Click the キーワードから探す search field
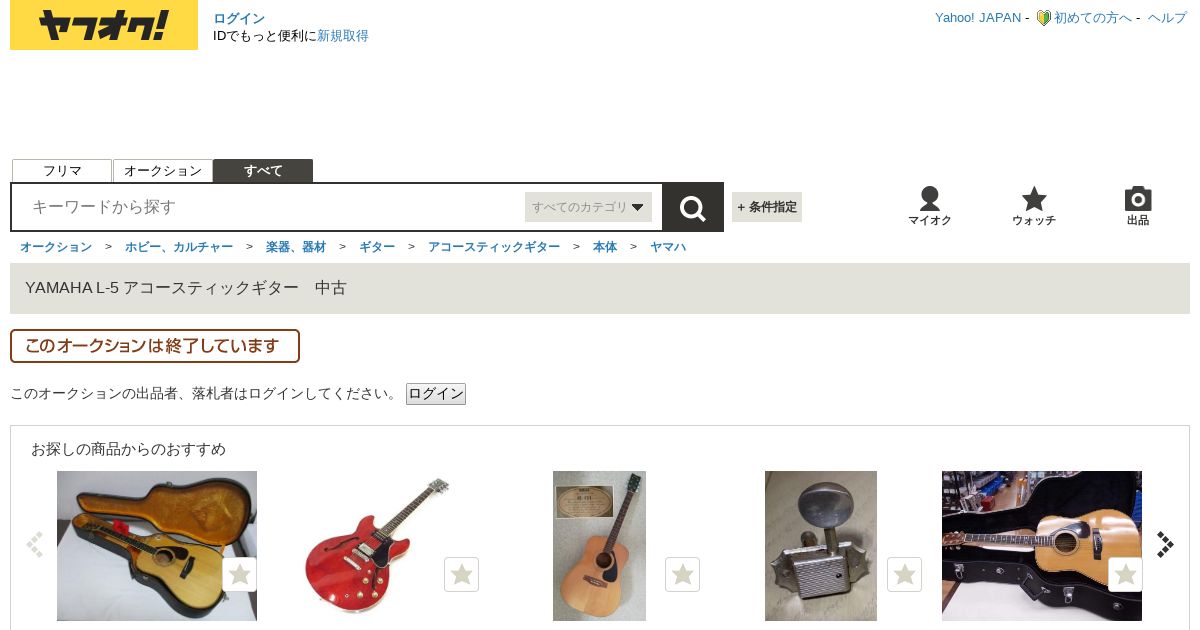The width and height of the screenshot is (1200, 630). (268, 207)
